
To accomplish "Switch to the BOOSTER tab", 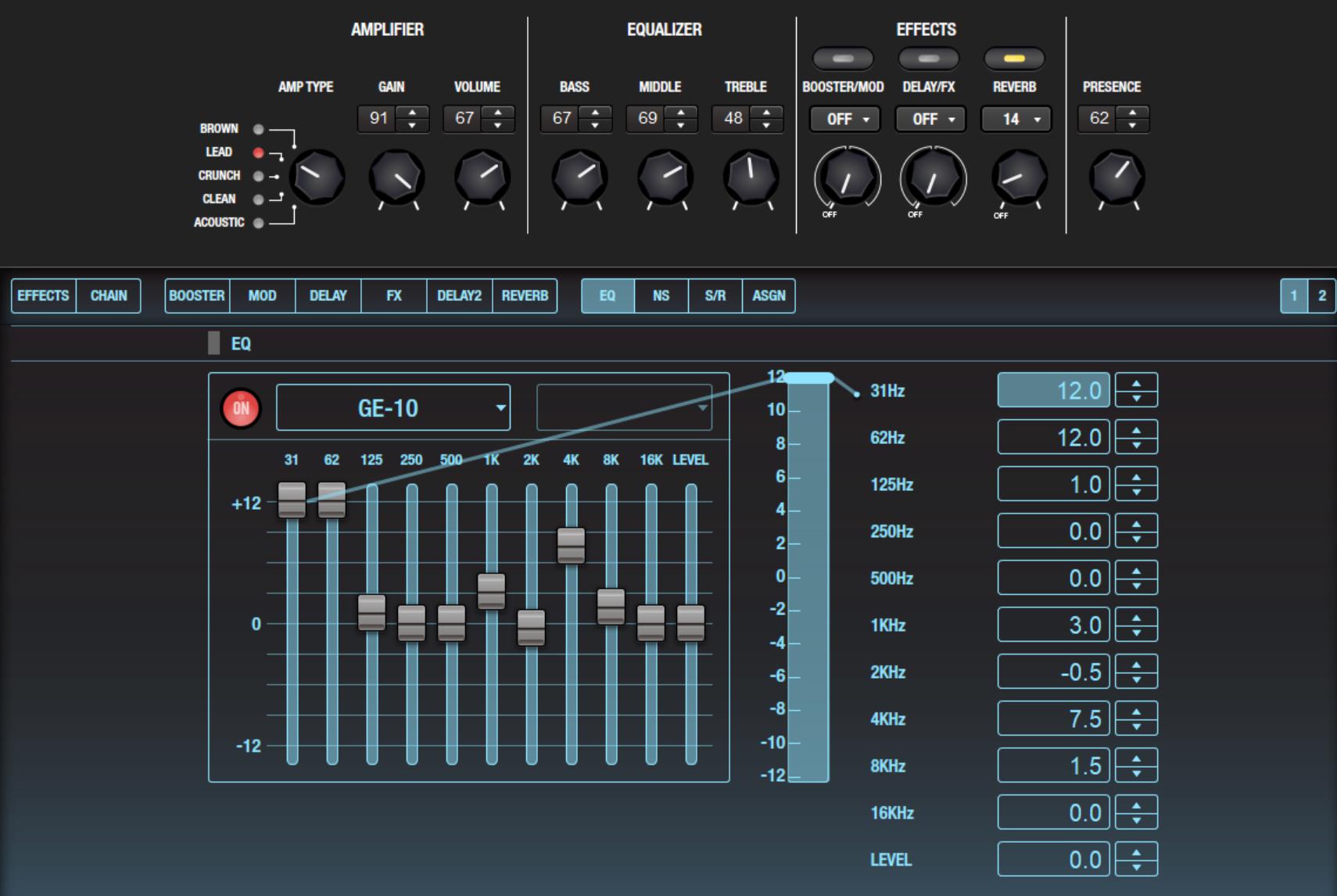I will (197, 296).
